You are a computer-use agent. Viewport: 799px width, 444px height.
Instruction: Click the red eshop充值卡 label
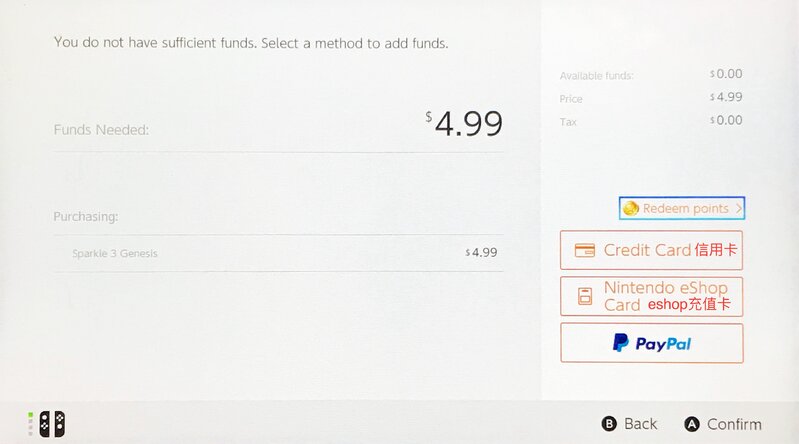pyautogui.click(x=689, y=304)
